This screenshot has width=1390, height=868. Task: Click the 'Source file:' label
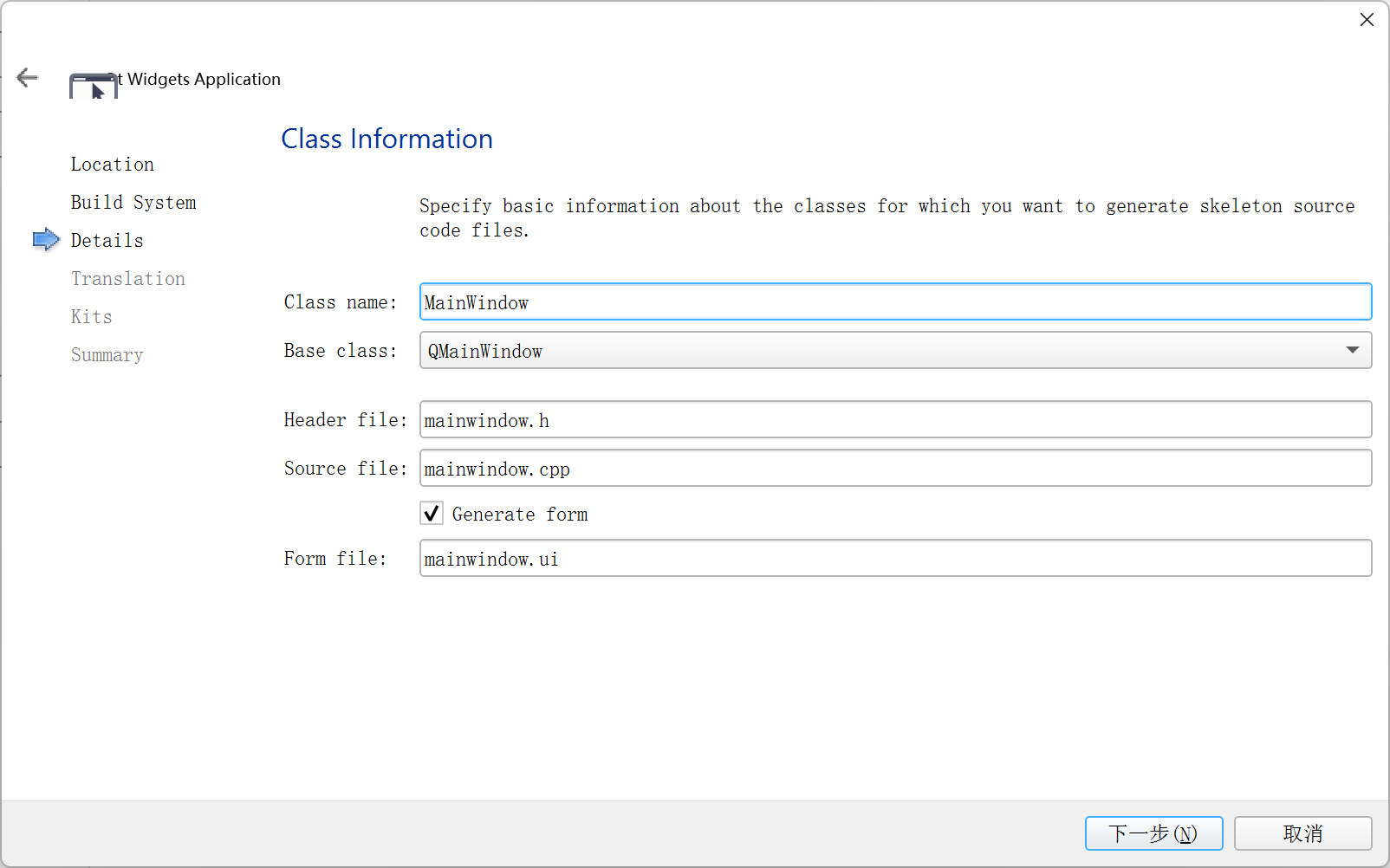pyautogui.click(x=346, y=469)
